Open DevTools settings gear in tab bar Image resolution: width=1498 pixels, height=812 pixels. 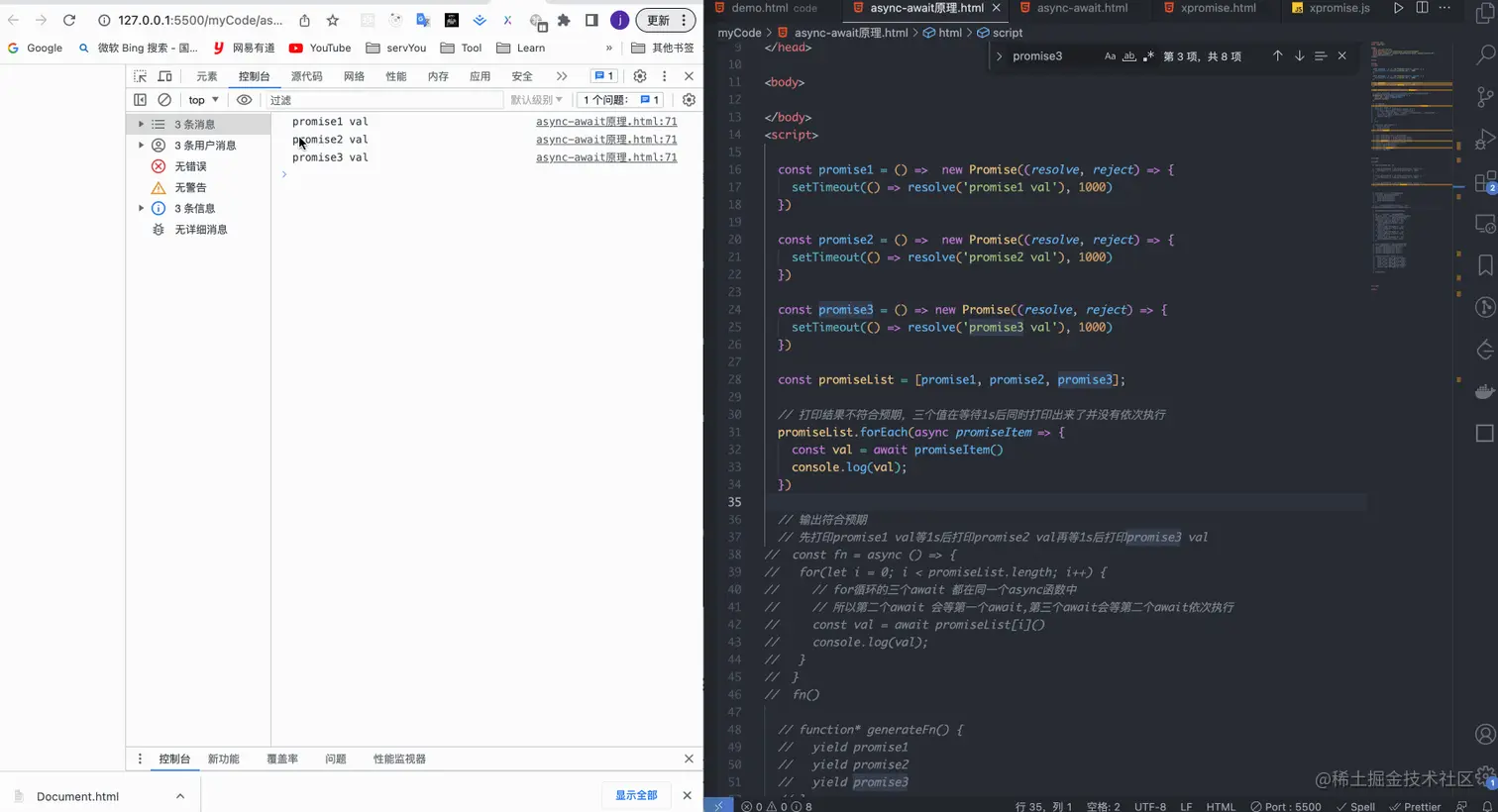(x=640, y=76)
